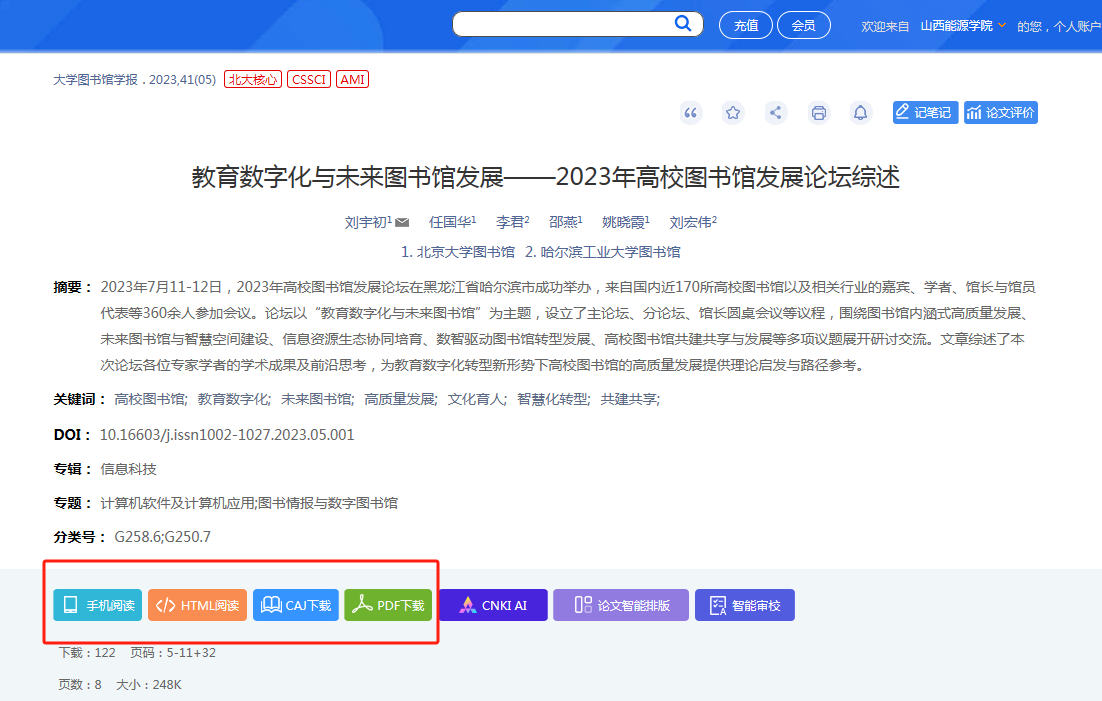Download the CAJ file
This screenshot has width=1102, height=701.
point(296,605)
